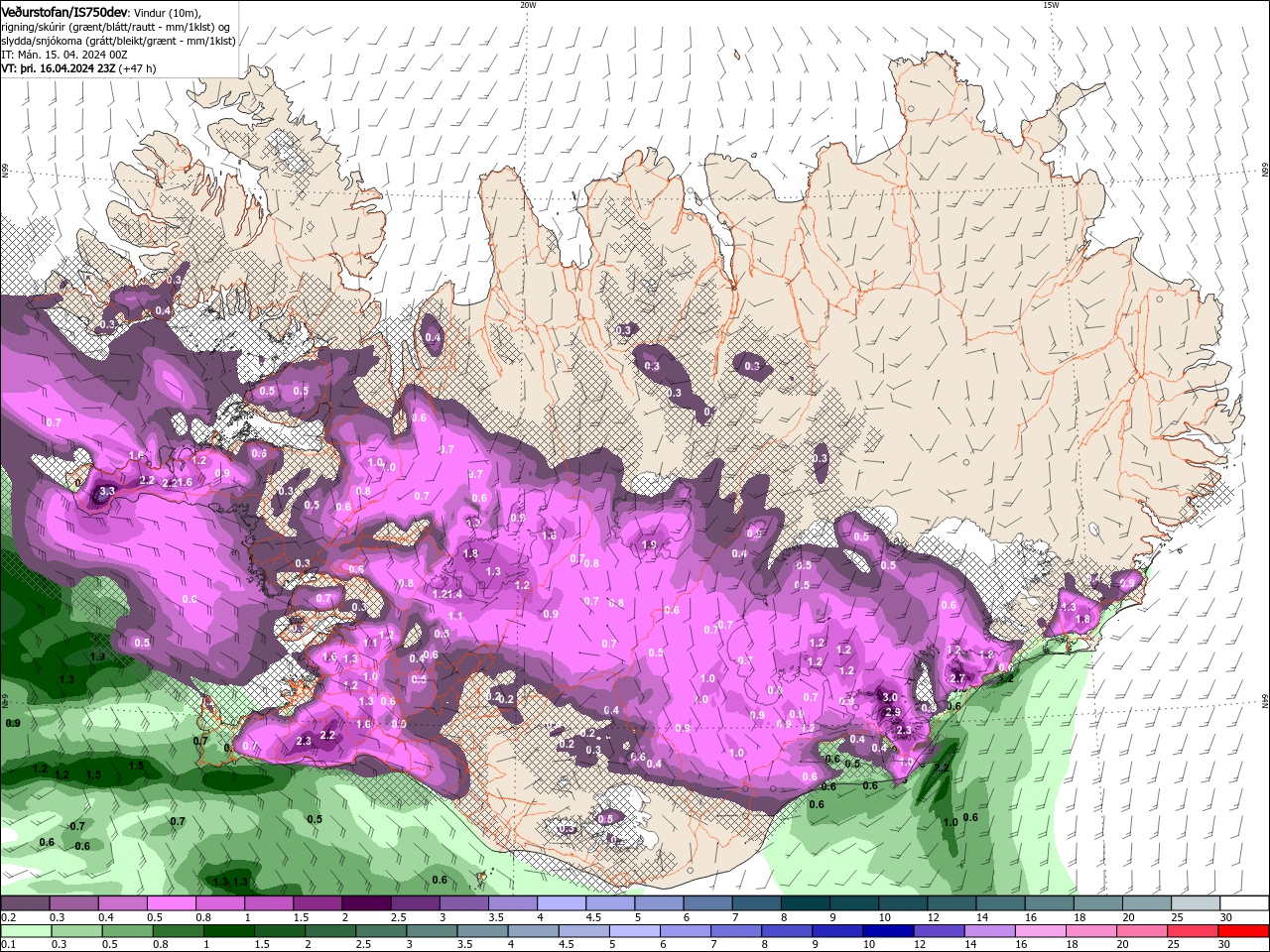
Task: Click the pale gray 25 snow legend swatch
Action: pyautogui.click(x=1197, y=903)
